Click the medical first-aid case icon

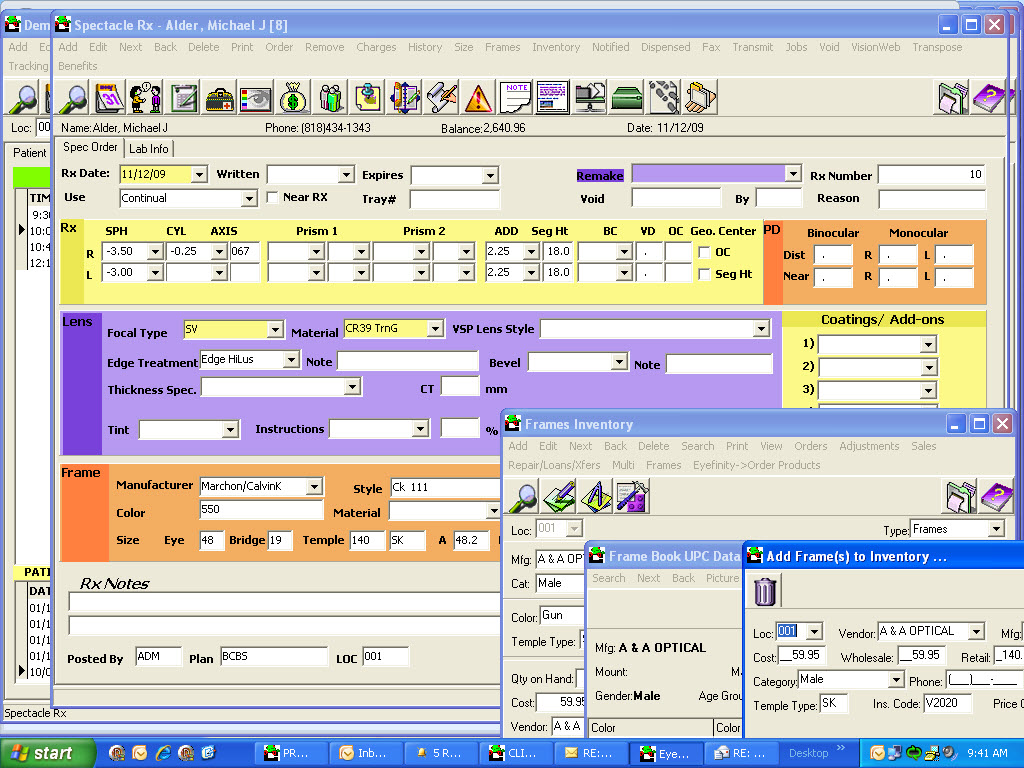pyautogui.click(x=219, y=98)
